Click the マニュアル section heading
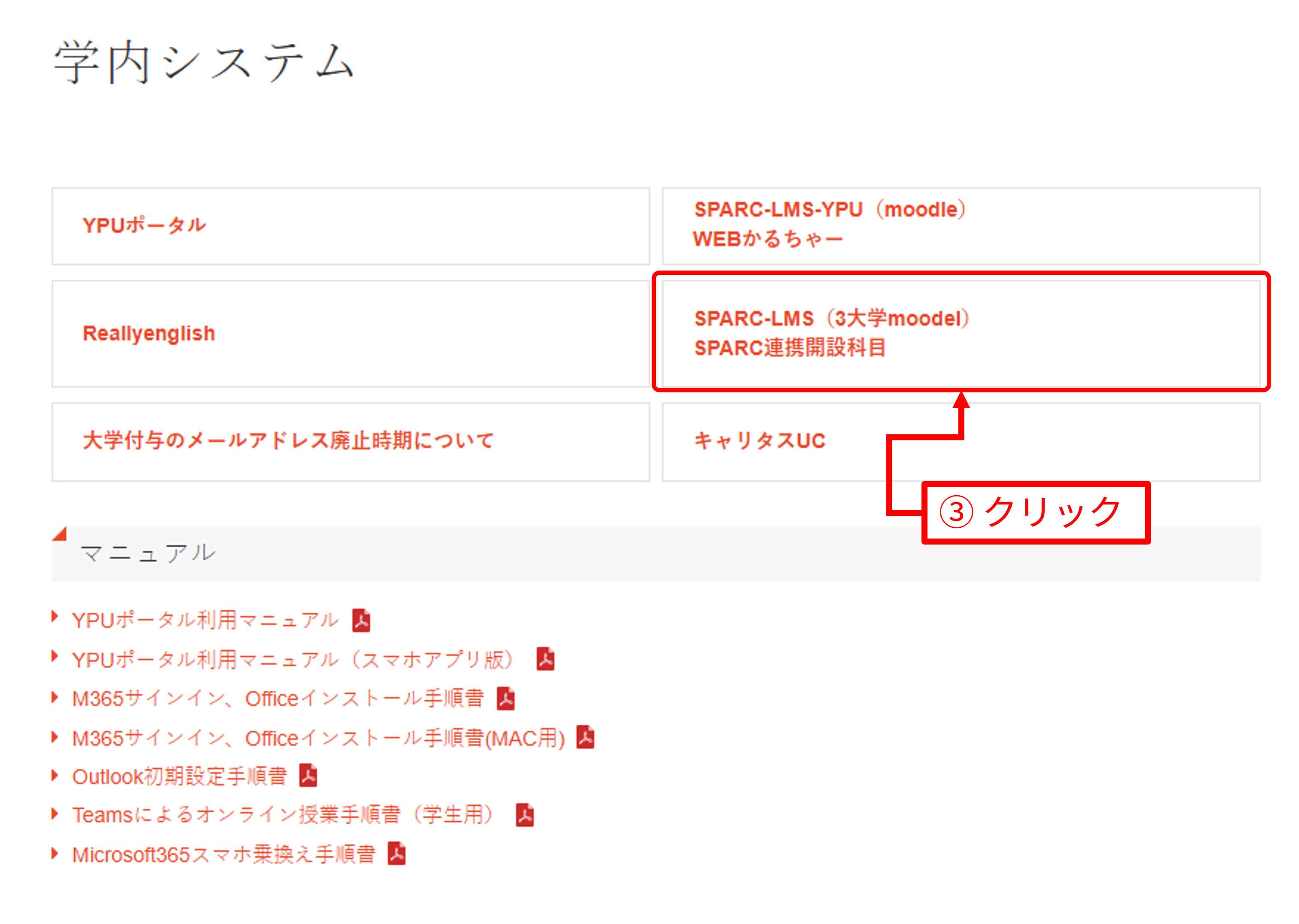This screenshot has height=924, width=1299. click(148, 553)
